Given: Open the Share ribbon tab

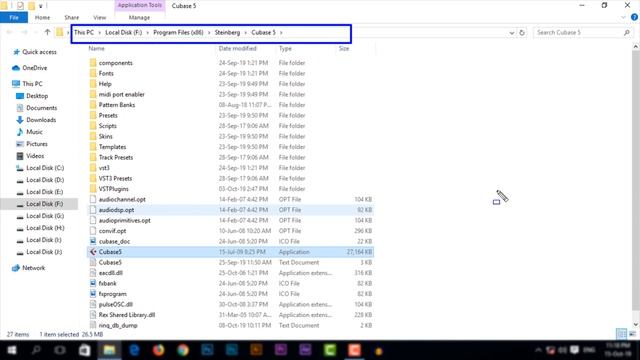Looking at the screenshot, I should click(x=71, y=18).
